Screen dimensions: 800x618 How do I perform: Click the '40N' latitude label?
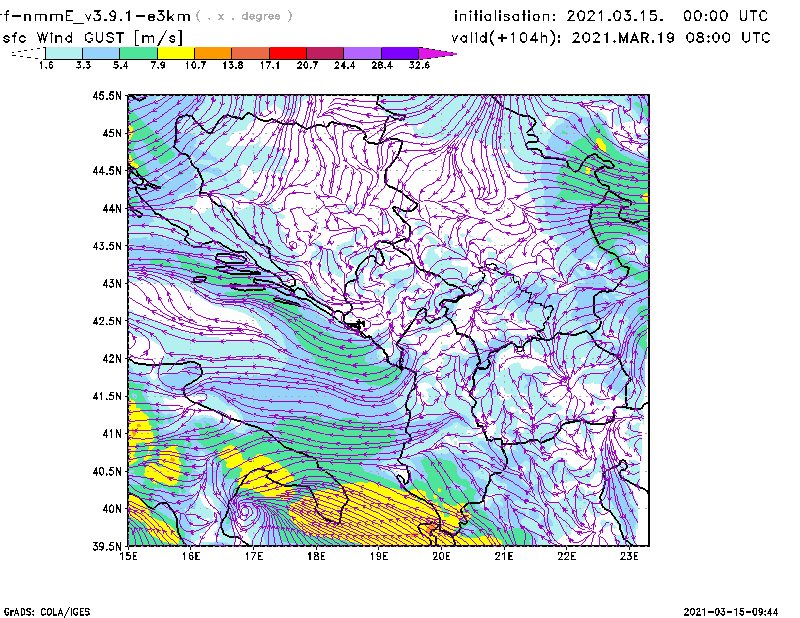[x=112, y=509]
